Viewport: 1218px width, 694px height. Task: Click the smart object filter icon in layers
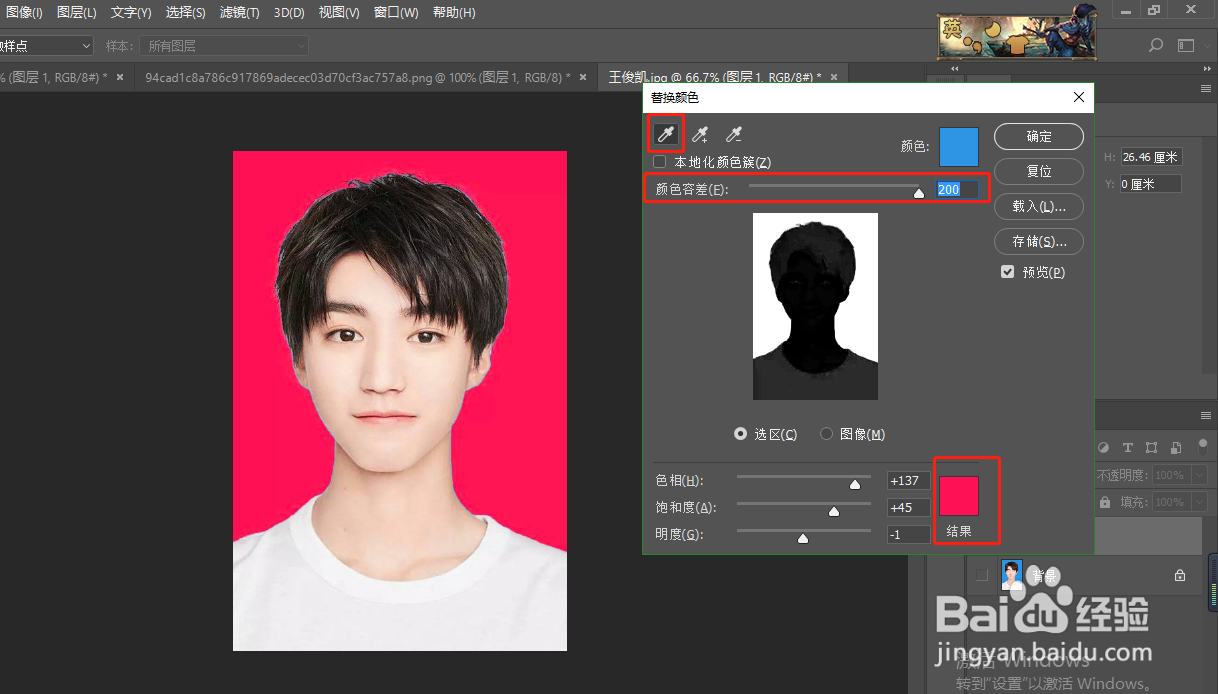tap(1176, 447)
